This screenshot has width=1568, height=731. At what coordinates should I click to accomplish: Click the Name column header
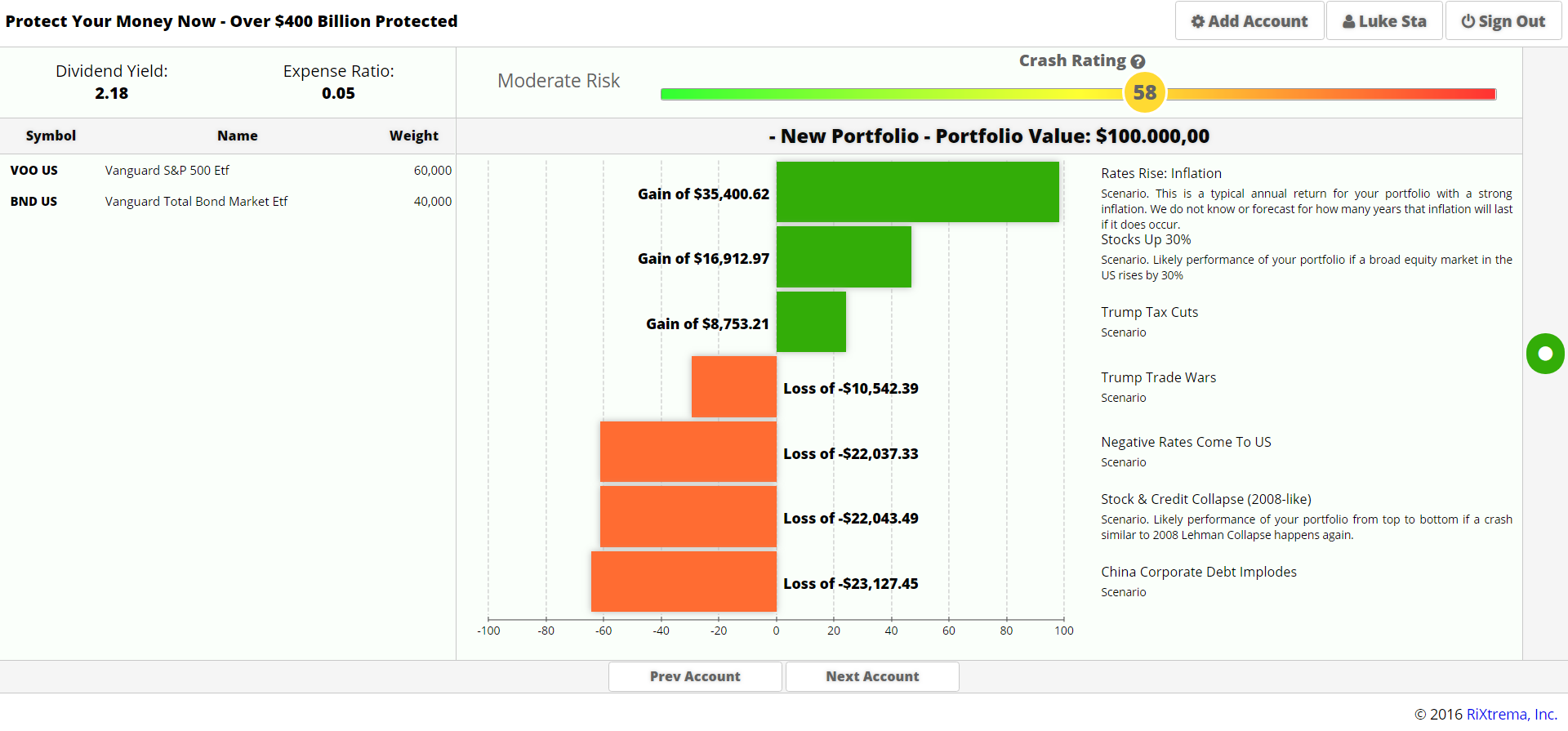point(237,136)
